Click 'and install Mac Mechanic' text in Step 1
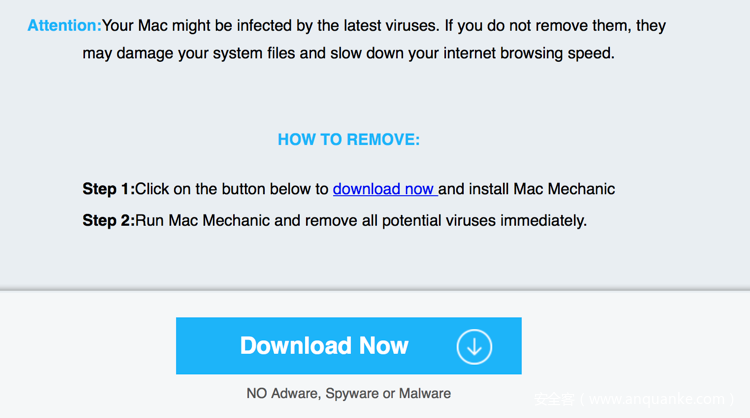 527,189
